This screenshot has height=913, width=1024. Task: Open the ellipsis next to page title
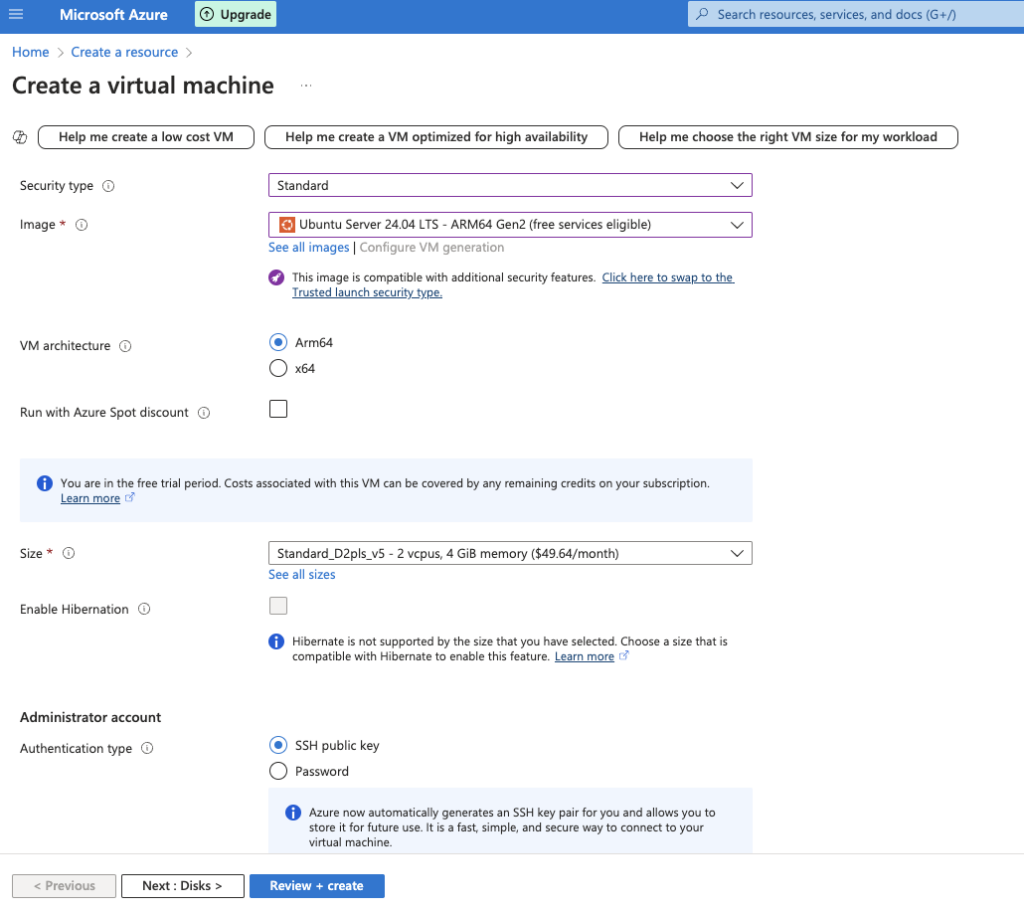point(306,86)
